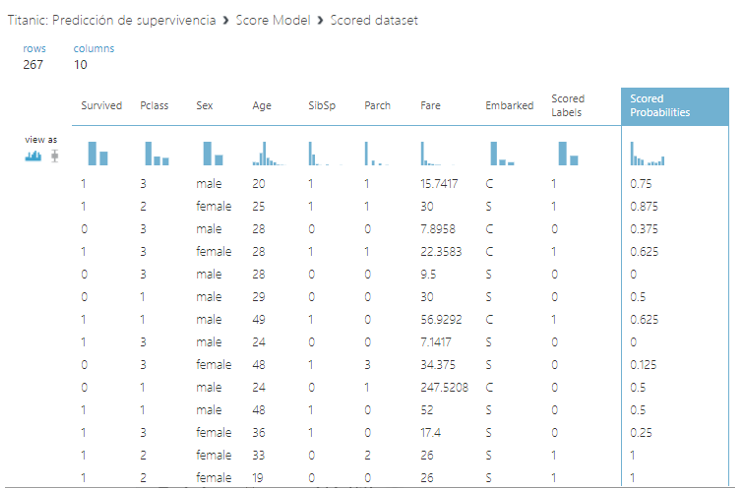Viewport: 735px width, 488px height.
Task: Switch to histogram view icon
Action: click(33, 156)
